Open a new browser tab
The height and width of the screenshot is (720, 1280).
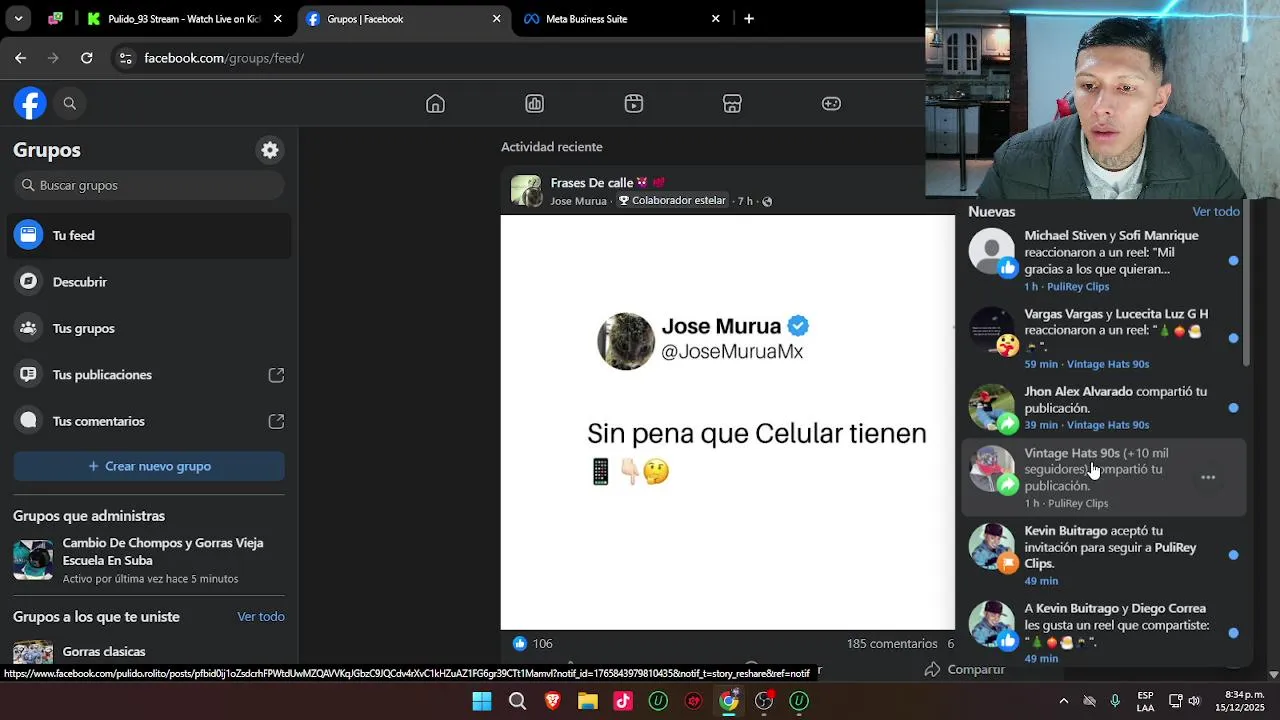[749, 19]
